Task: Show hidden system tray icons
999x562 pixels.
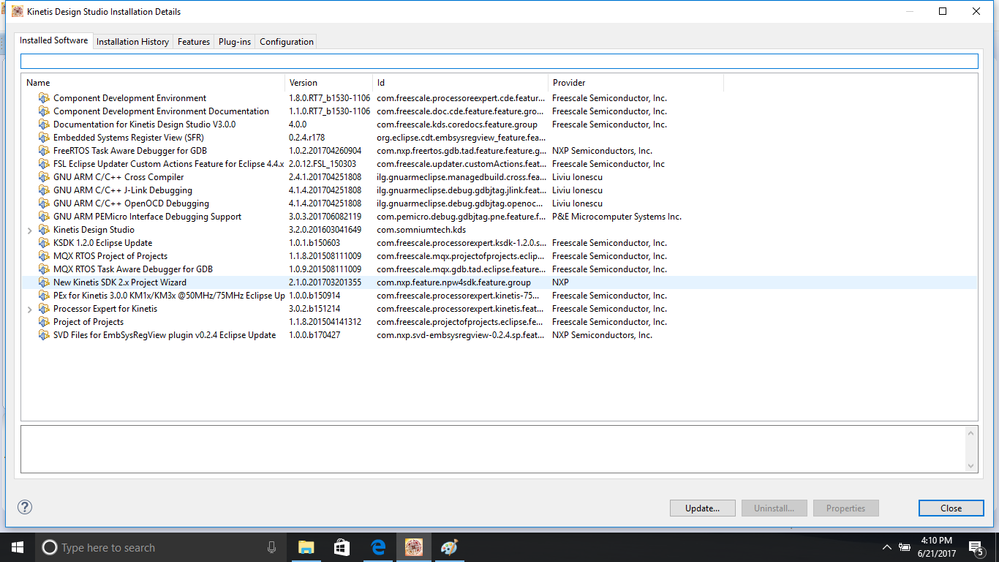Action: [886, 547]
